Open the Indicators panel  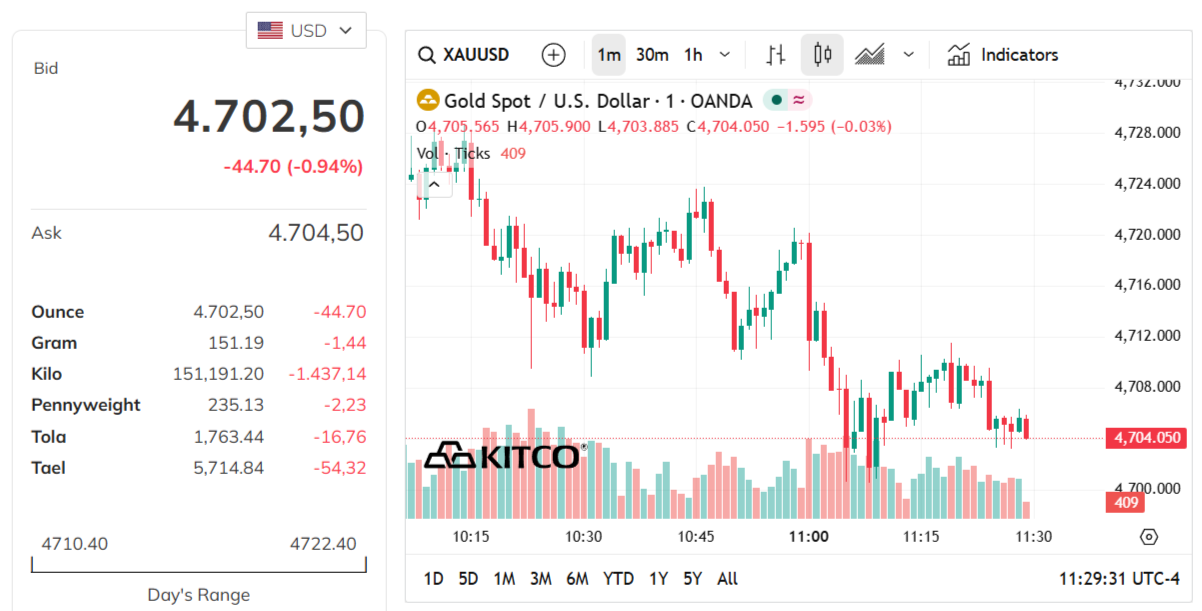pos(1003,54)
